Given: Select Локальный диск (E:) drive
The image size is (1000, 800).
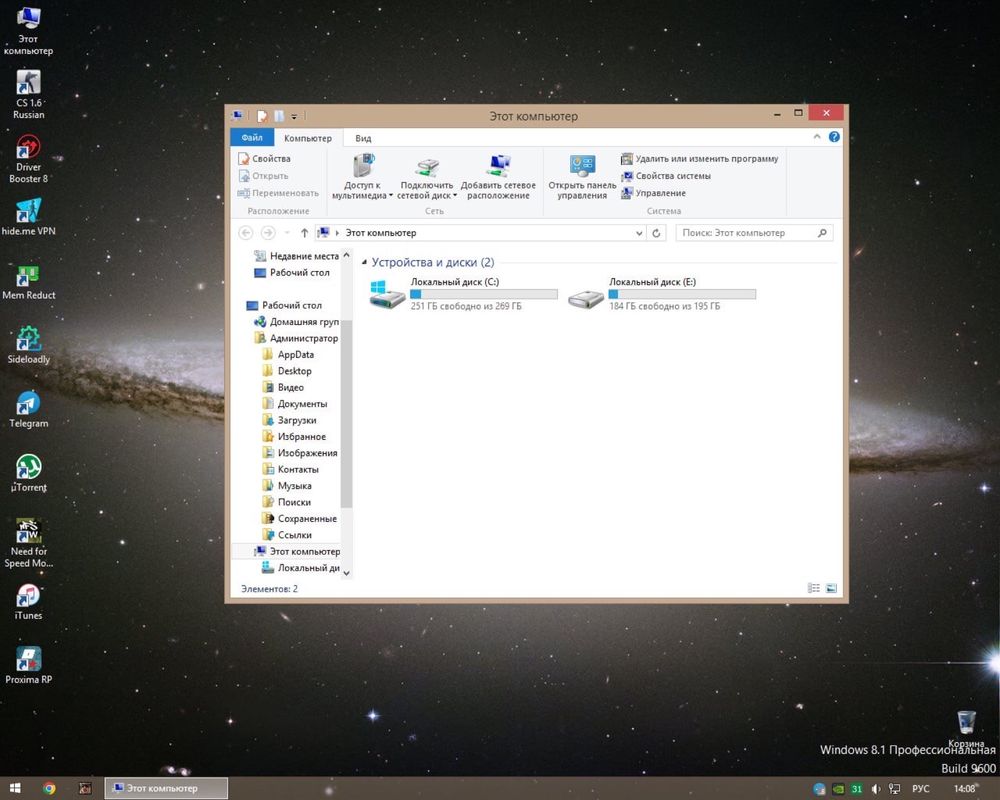Looking at the screenshot, I should pyautogui.click(x=662, y=294).
